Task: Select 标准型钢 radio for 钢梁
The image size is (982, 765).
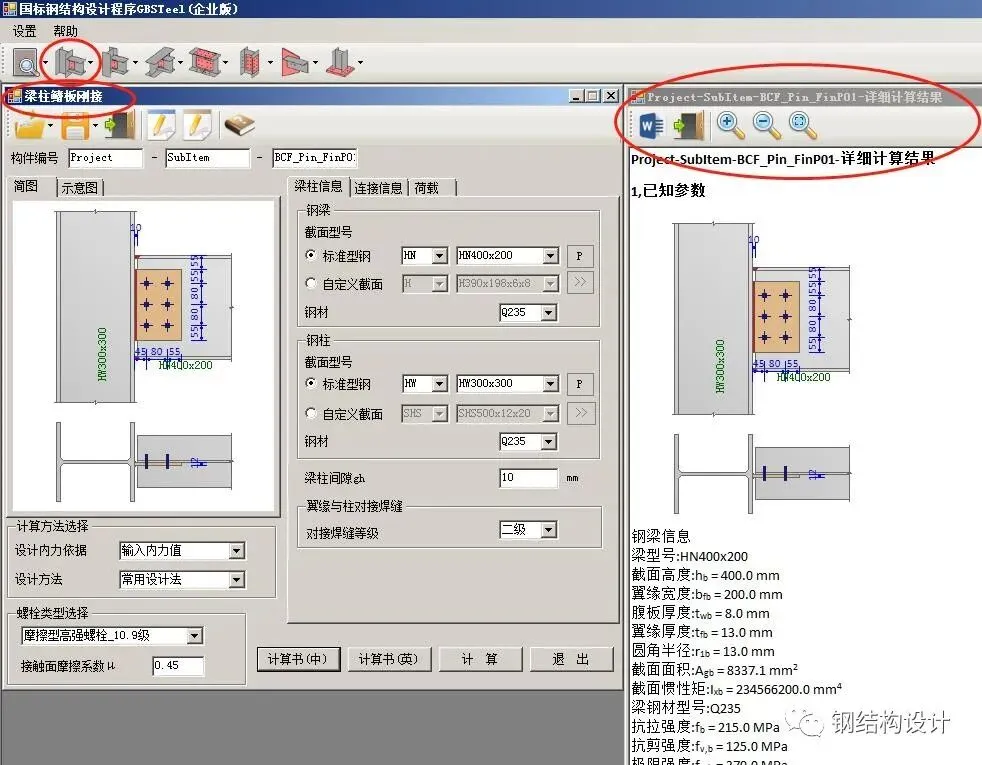Action: [311, 255]
